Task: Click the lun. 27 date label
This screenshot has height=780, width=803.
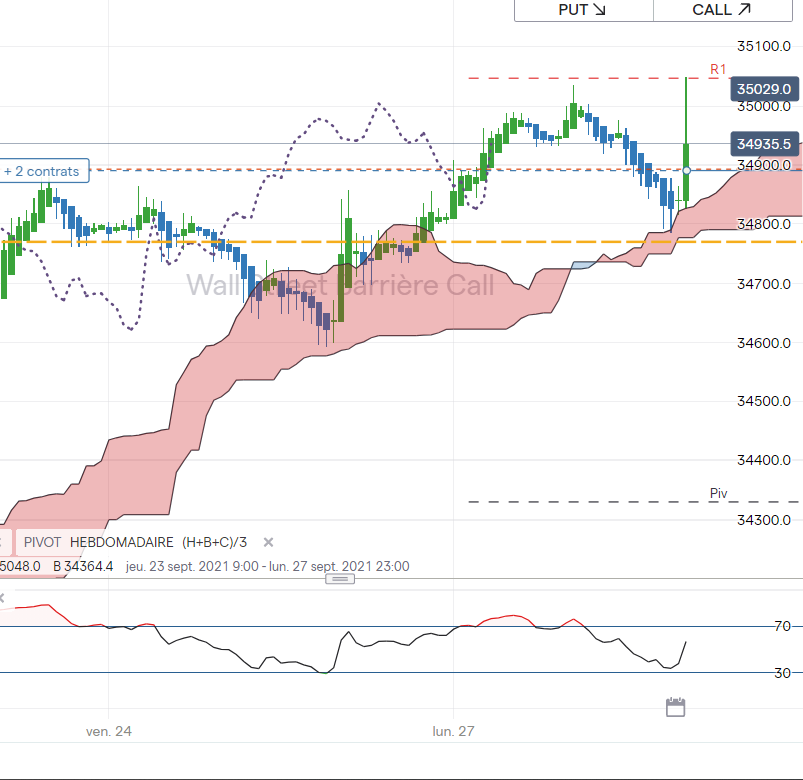Action: 453,731
